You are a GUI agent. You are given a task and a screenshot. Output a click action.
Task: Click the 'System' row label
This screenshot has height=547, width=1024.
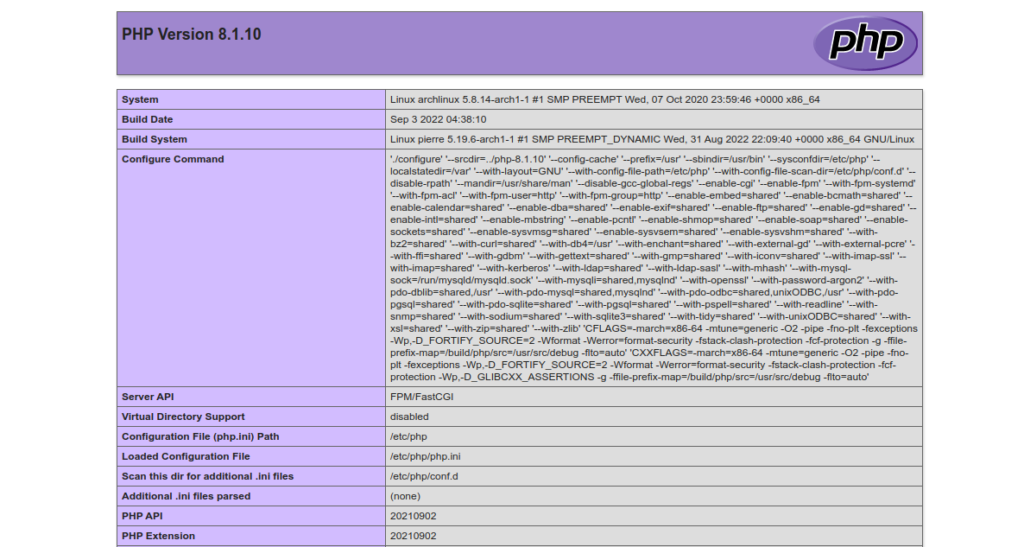coord(140,99)
